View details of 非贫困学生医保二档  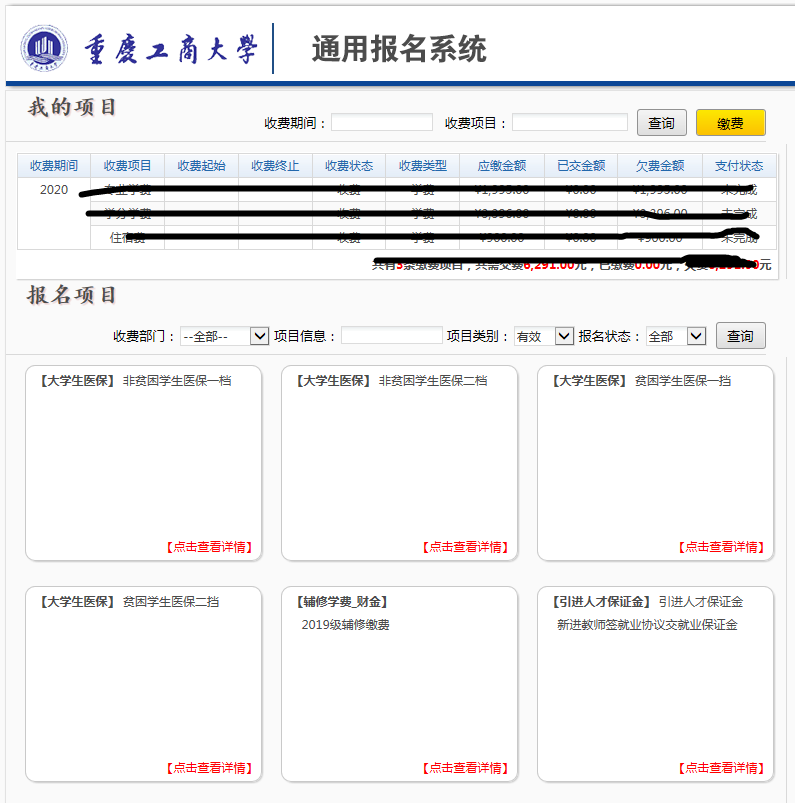tap(465, 547)
